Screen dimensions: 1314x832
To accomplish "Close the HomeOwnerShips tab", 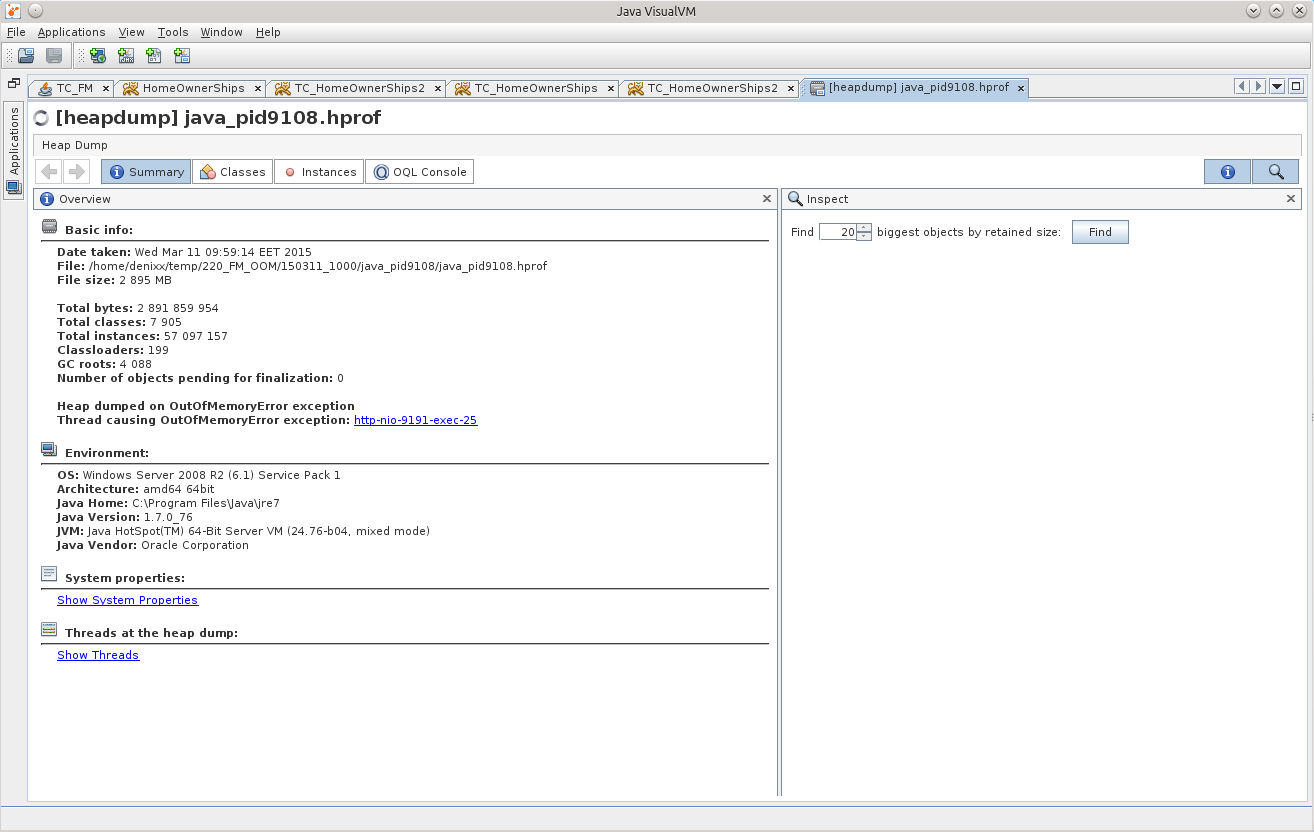I will (258, 88).
